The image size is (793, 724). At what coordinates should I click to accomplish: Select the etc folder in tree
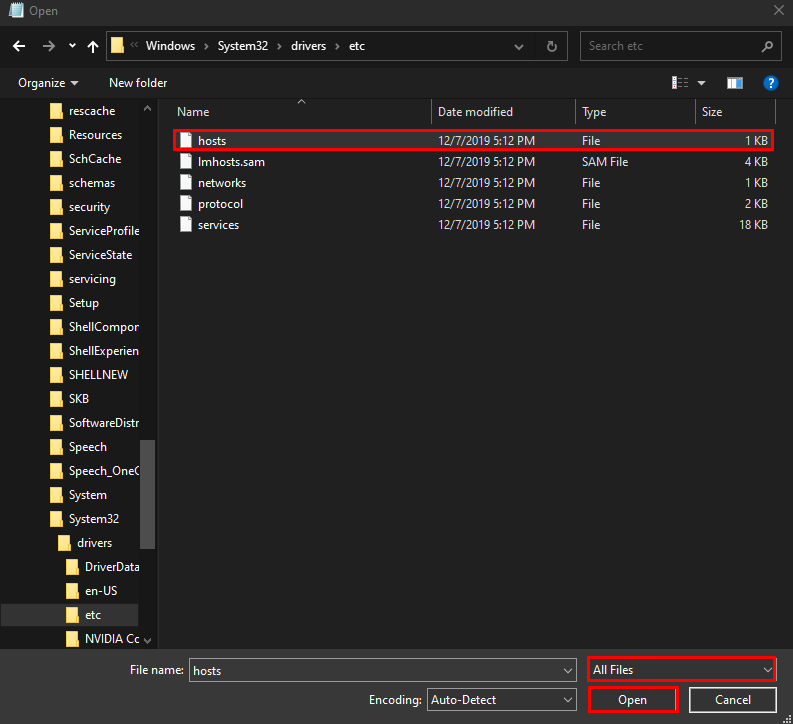tap(70, 615)
